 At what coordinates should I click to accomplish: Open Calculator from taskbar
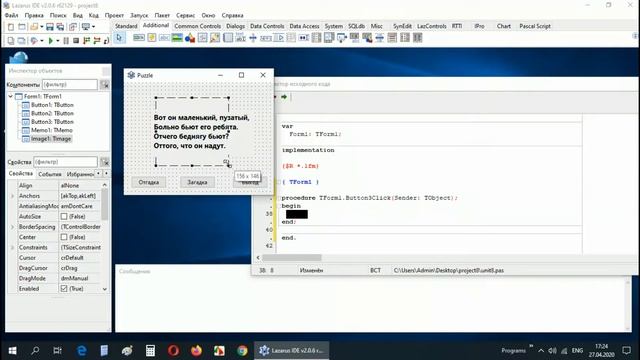pos(150,350)
